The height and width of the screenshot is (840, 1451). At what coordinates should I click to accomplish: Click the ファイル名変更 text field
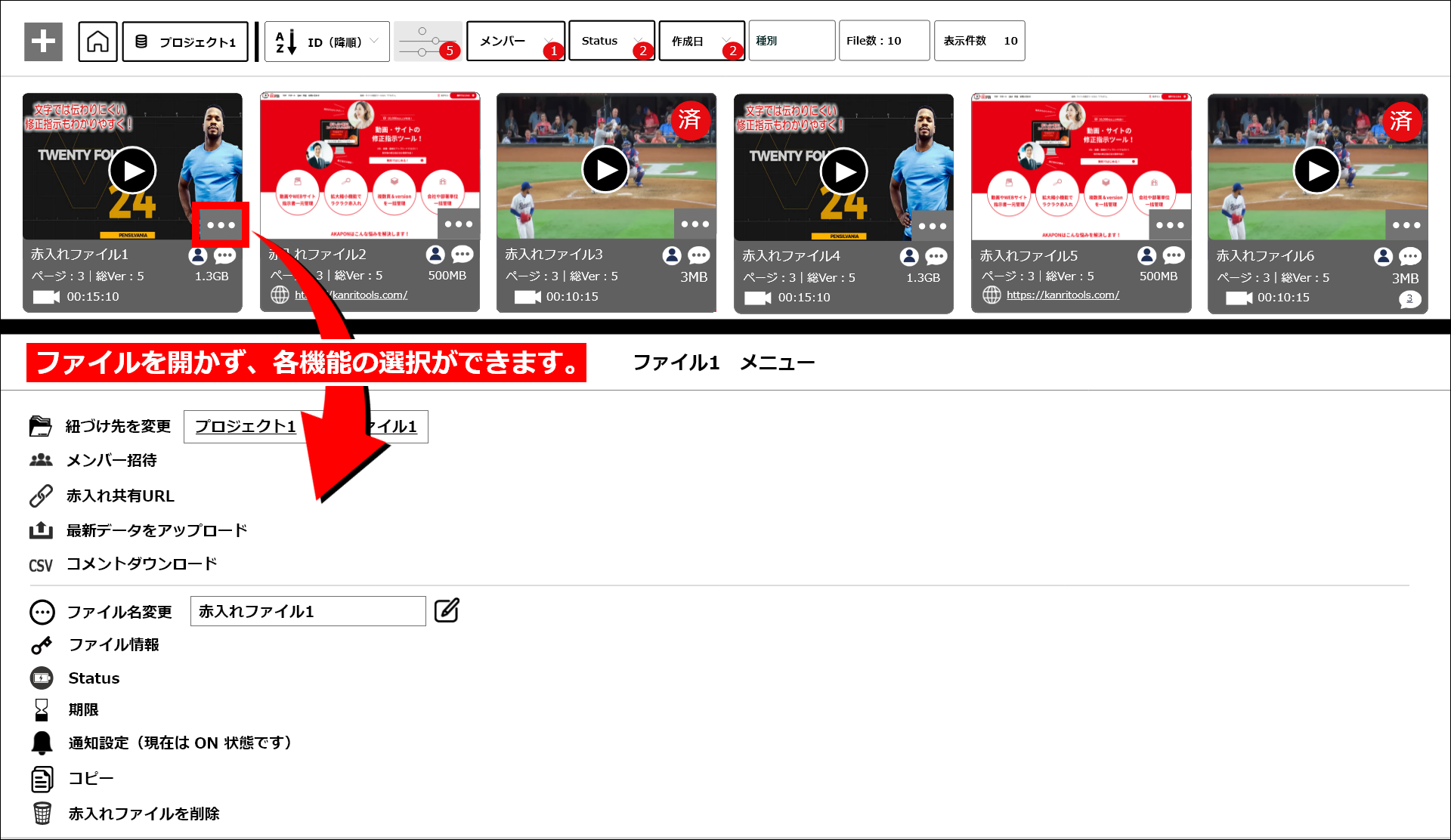click(308, 611)
